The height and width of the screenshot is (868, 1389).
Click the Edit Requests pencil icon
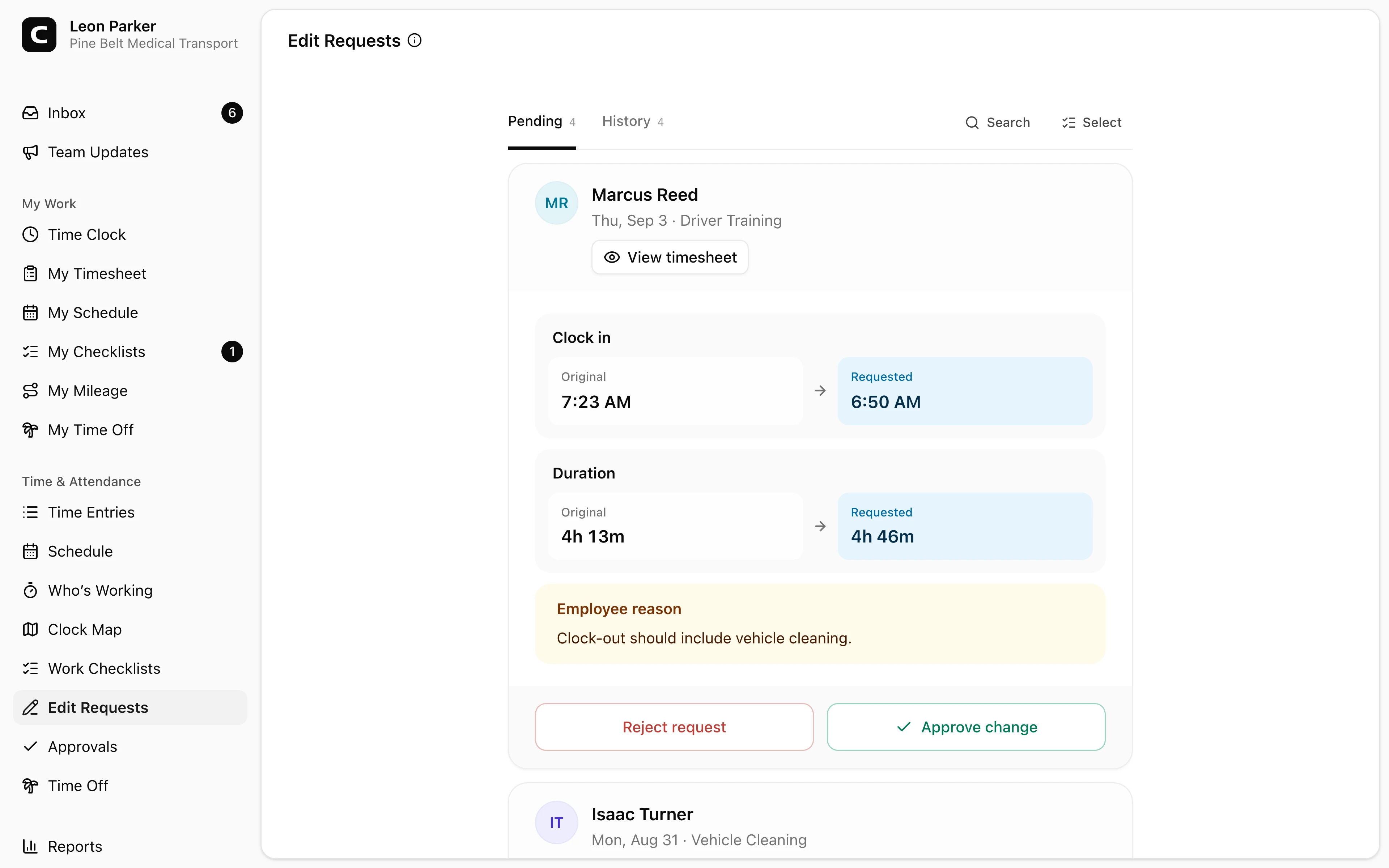[30, 707]
